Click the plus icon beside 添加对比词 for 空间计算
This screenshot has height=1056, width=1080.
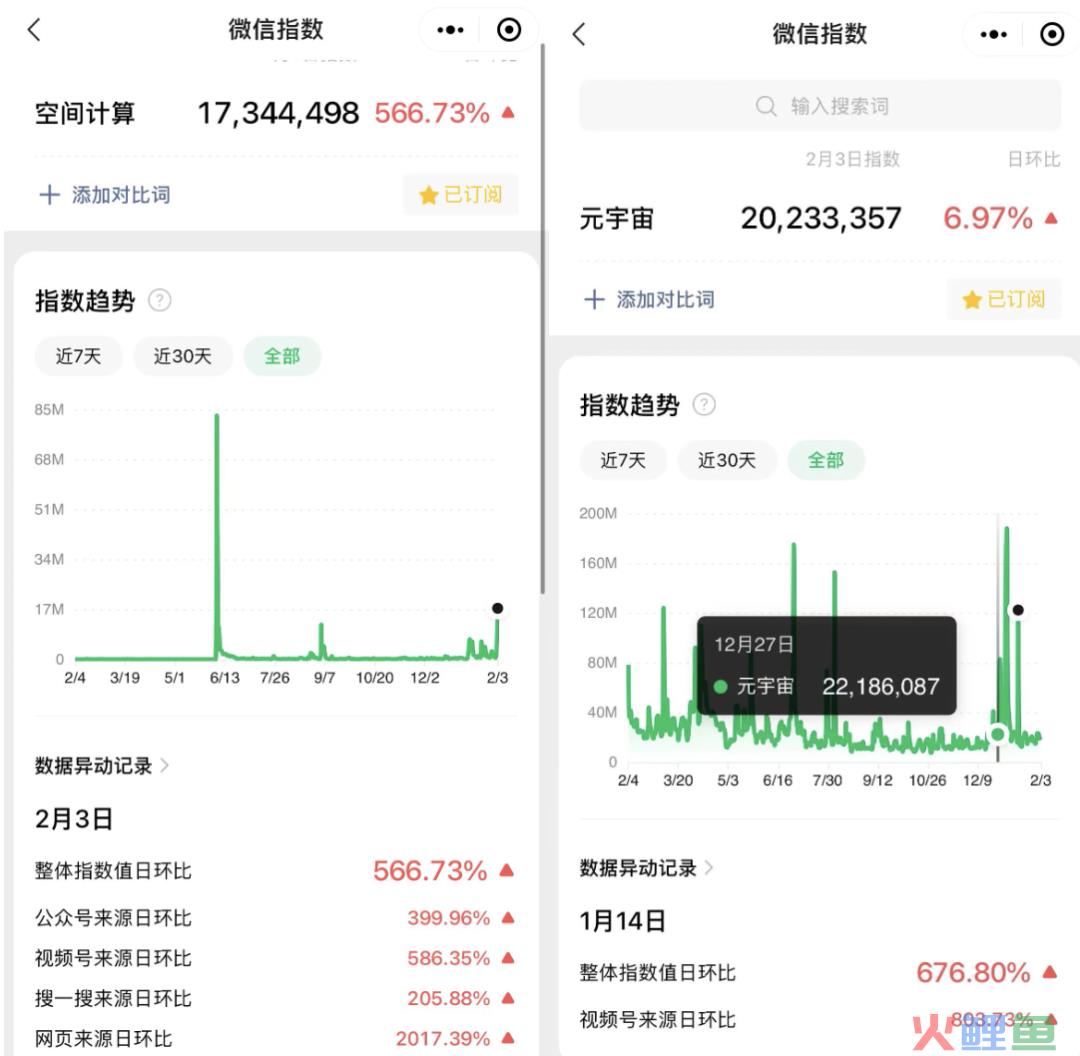point(50,195)
